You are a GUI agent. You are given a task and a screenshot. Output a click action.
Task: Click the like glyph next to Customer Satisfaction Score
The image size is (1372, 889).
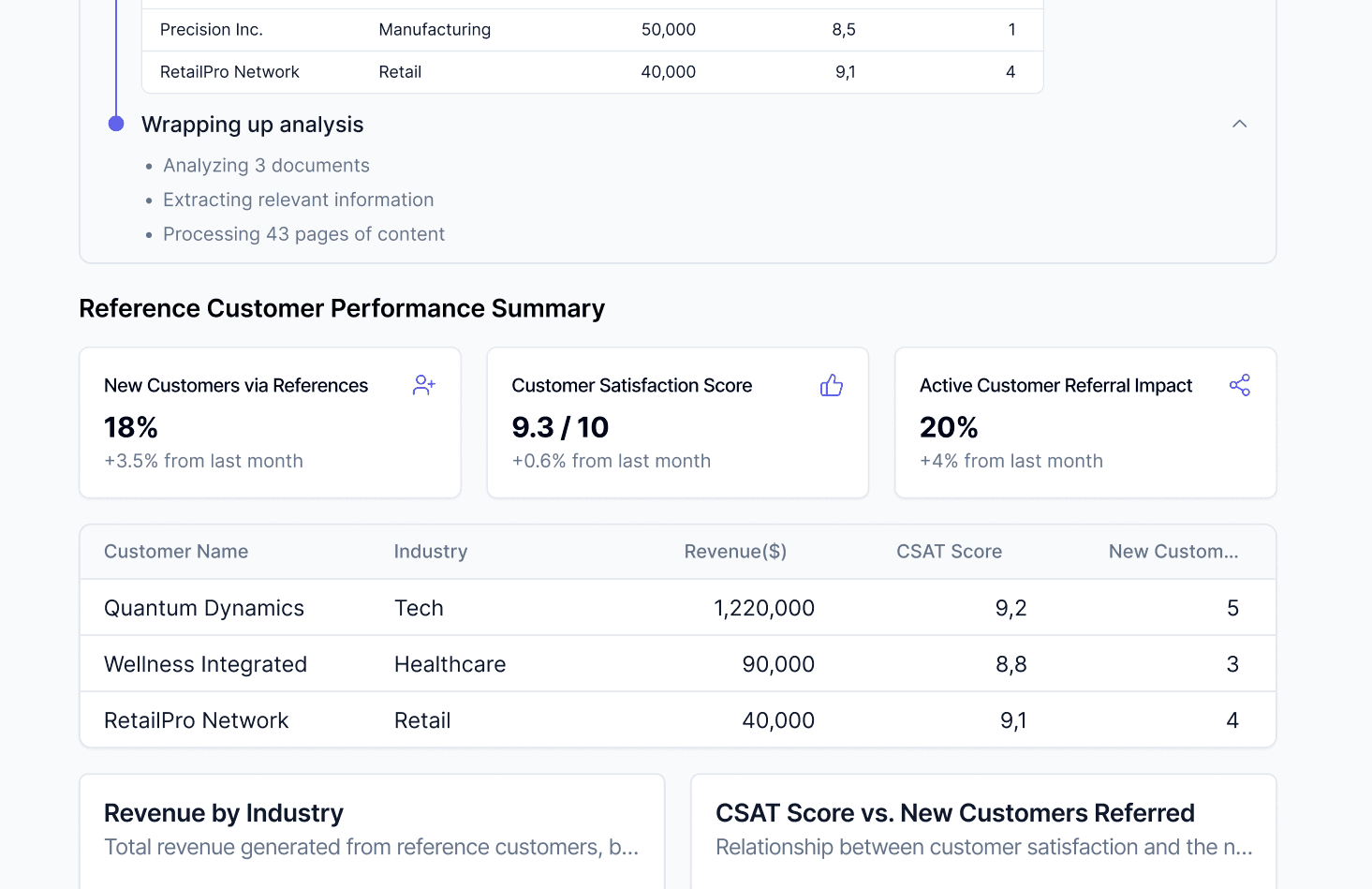click(832, 384)
